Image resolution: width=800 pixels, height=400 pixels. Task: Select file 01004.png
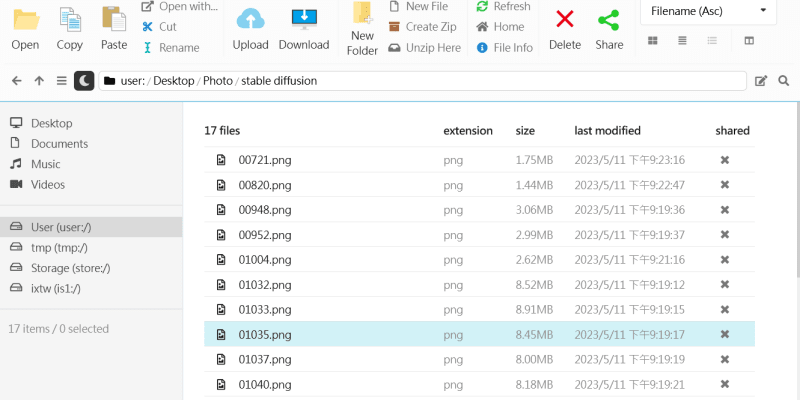point(479,260)
